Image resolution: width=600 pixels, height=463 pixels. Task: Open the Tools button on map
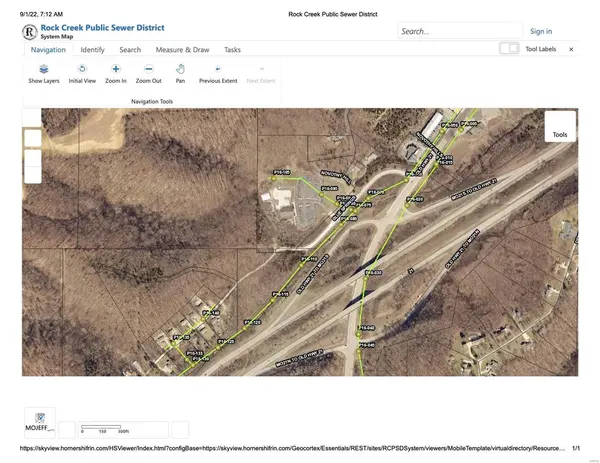point(560,127)
